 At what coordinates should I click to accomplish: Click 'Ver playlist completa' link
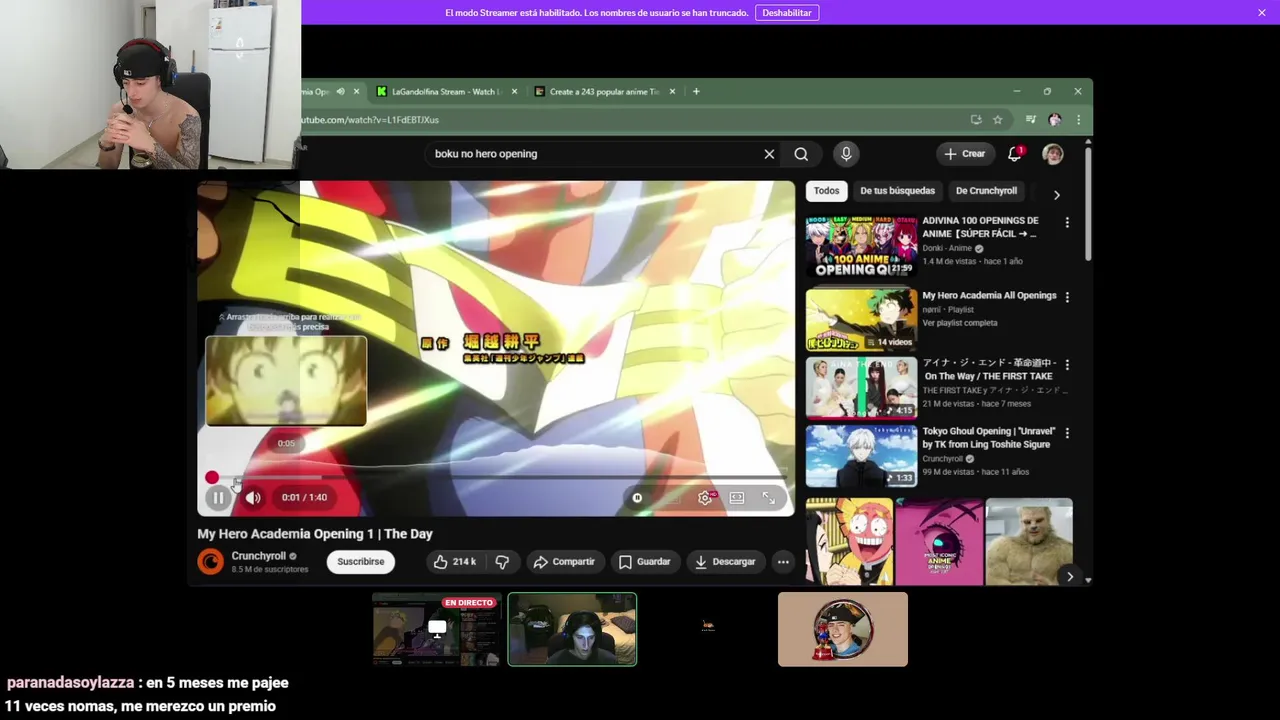(960, 323)
